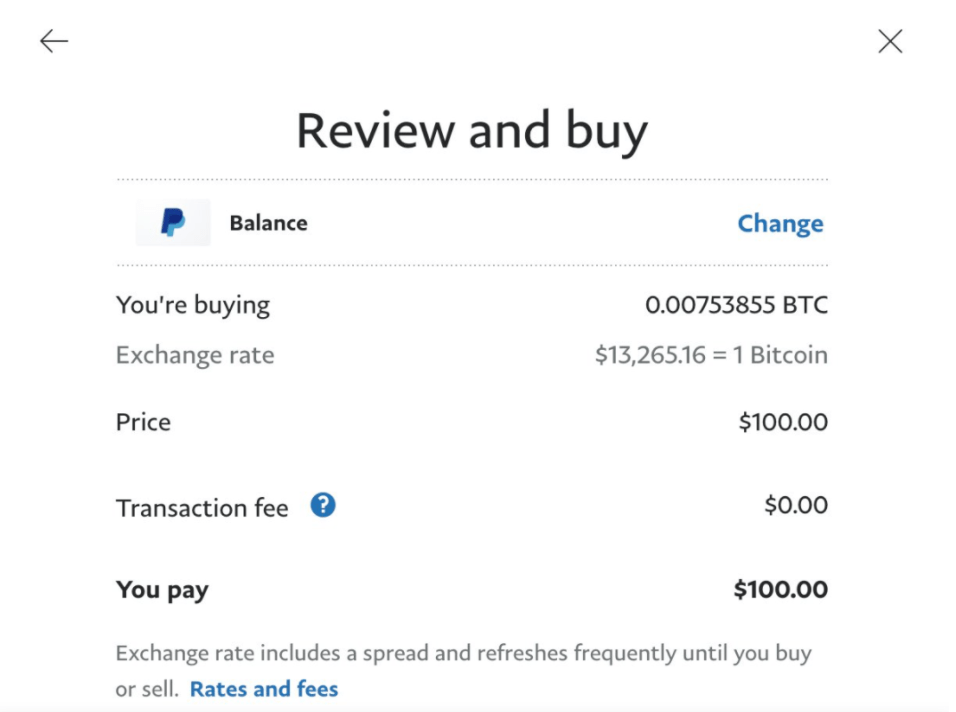This screenshot has height=712, width=956.
Task: Open the Rates and fees link
Action: click(263, 689)
